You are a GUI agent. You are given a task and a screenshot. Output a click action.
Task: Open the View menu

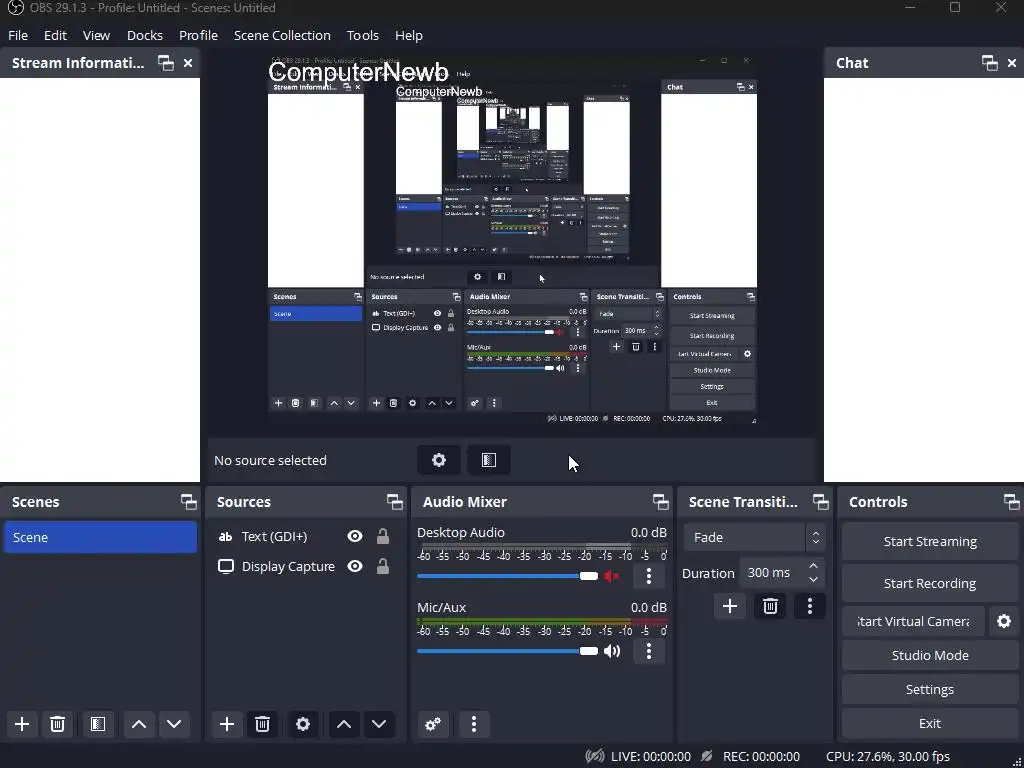click(x=96, y=35)
